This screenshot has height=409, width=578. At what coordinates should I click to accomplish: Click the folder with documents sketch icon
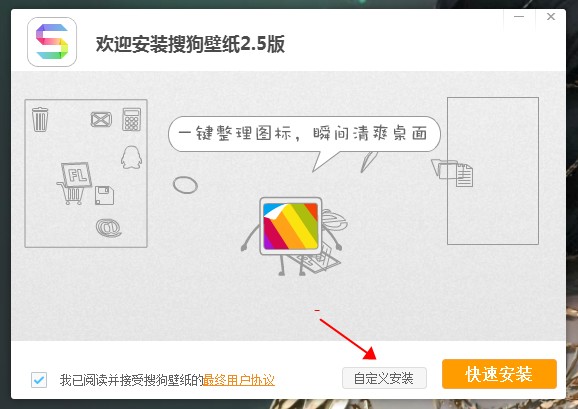452,172
